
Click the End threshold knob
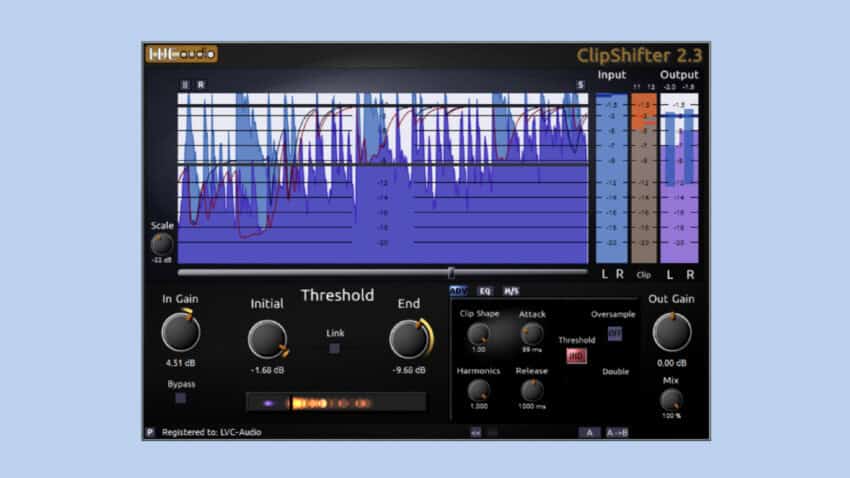[x=409, y=339]
